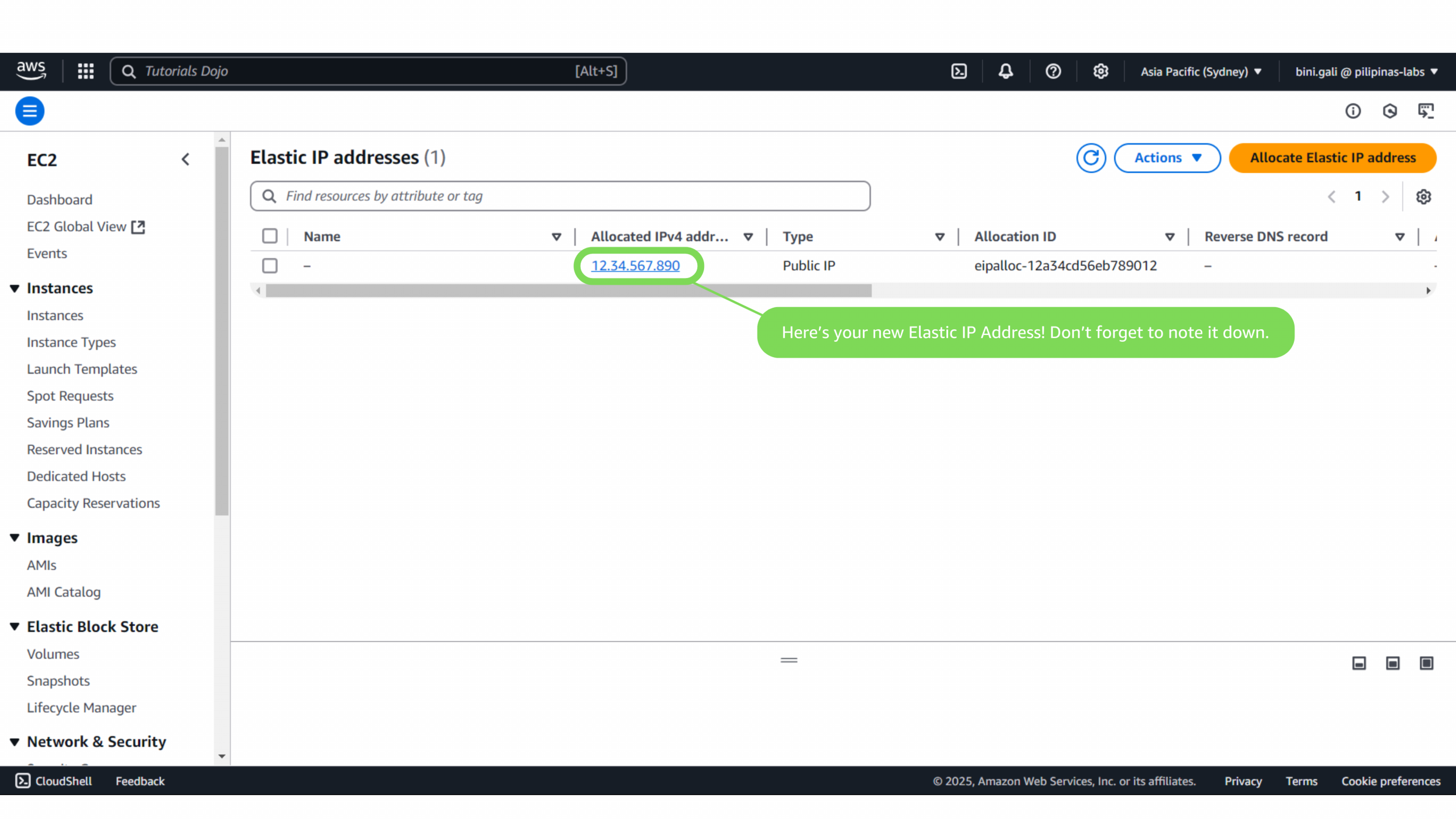Open the Actions dropdown
The width and height of the screenshot is (1456, 819).
coord(1167,158)
